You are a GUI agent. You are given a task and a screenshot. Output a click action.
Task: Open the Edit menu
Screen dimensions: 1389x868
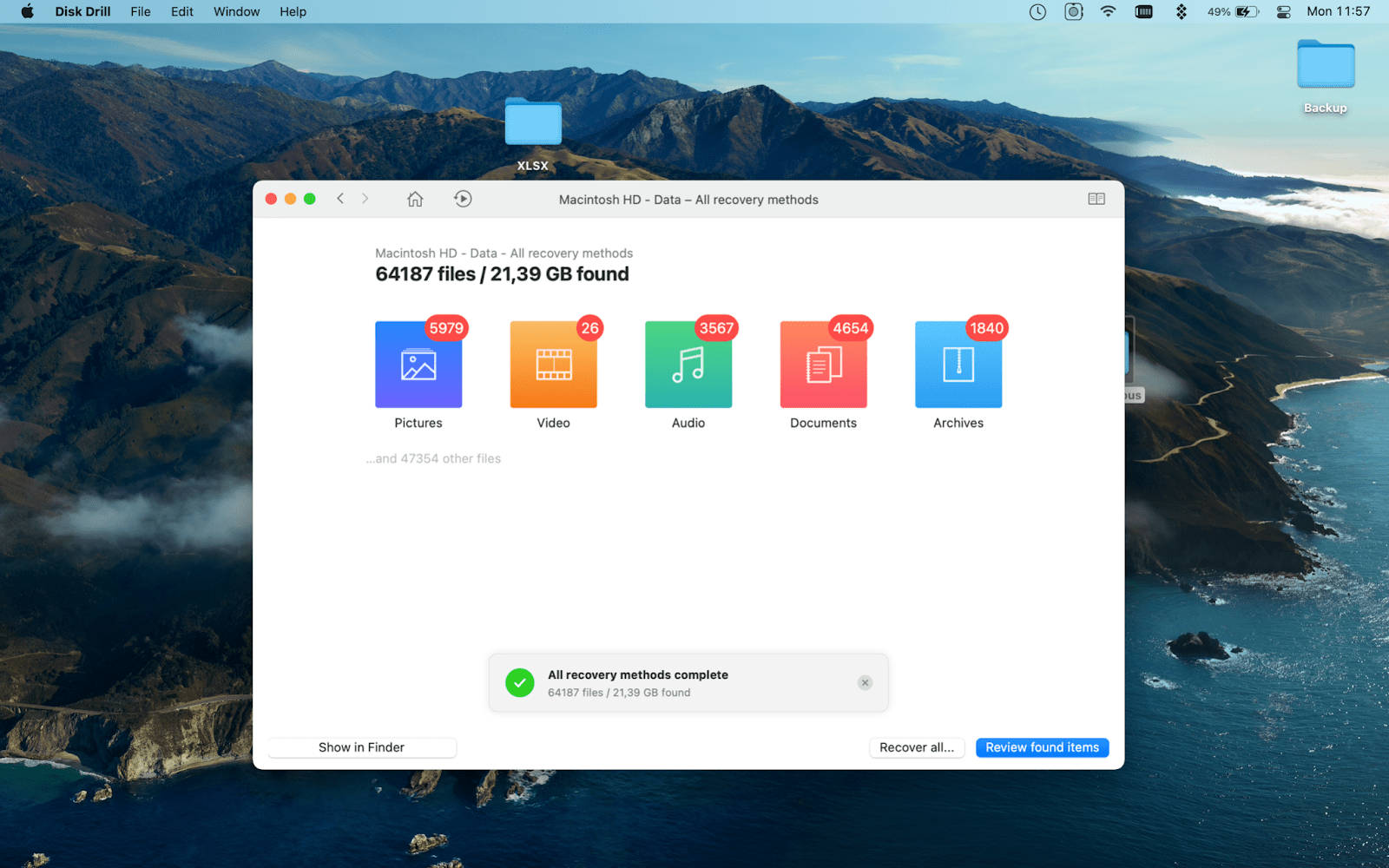tap(182, 11)
